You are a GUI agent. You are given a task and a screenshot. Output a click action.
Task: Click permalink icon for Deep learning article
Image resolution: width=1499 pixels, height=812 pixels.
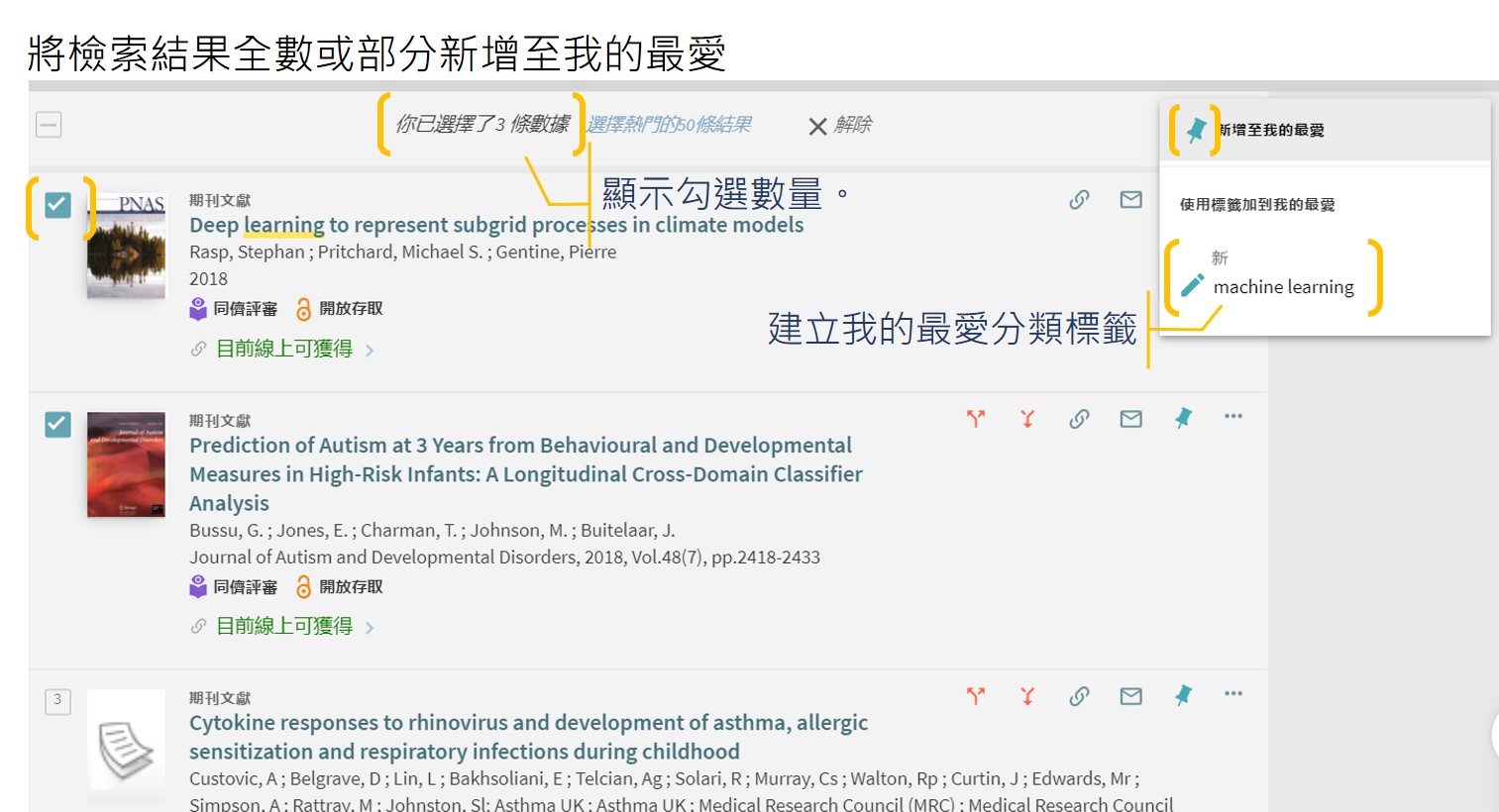pos(1079,200)
